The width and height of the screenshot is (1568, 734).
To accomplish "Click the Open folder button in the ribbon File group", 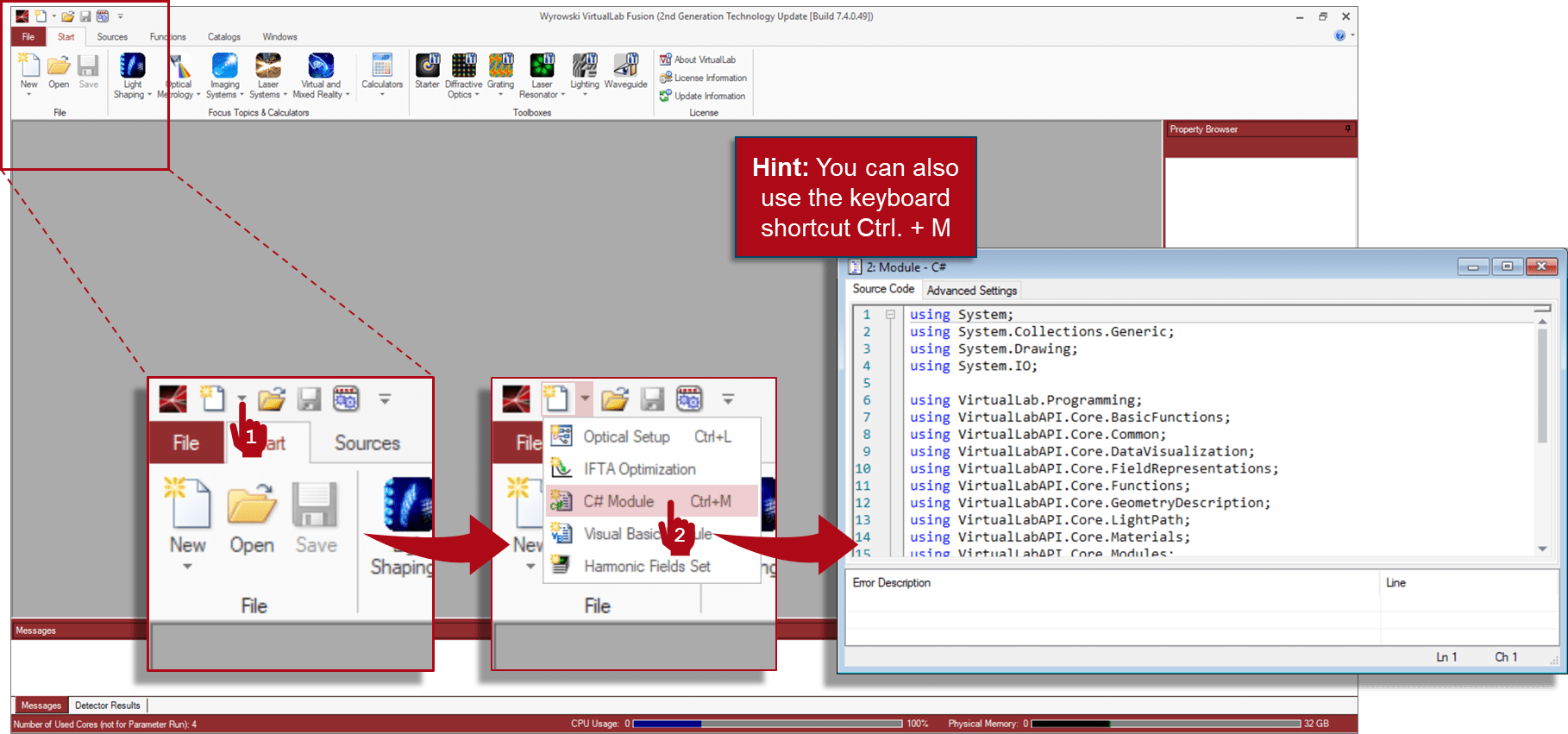I will point(59,71).
